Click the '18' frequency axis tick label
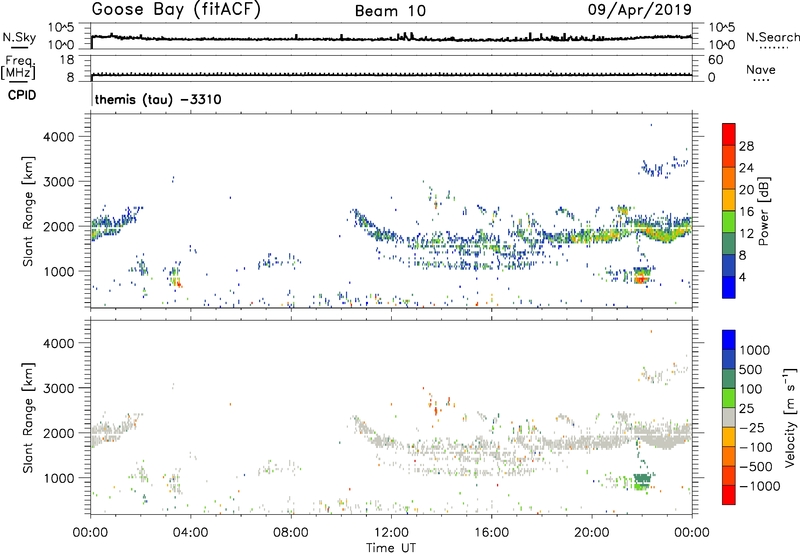This screenshot has width=800, height=554. point(67,60)
